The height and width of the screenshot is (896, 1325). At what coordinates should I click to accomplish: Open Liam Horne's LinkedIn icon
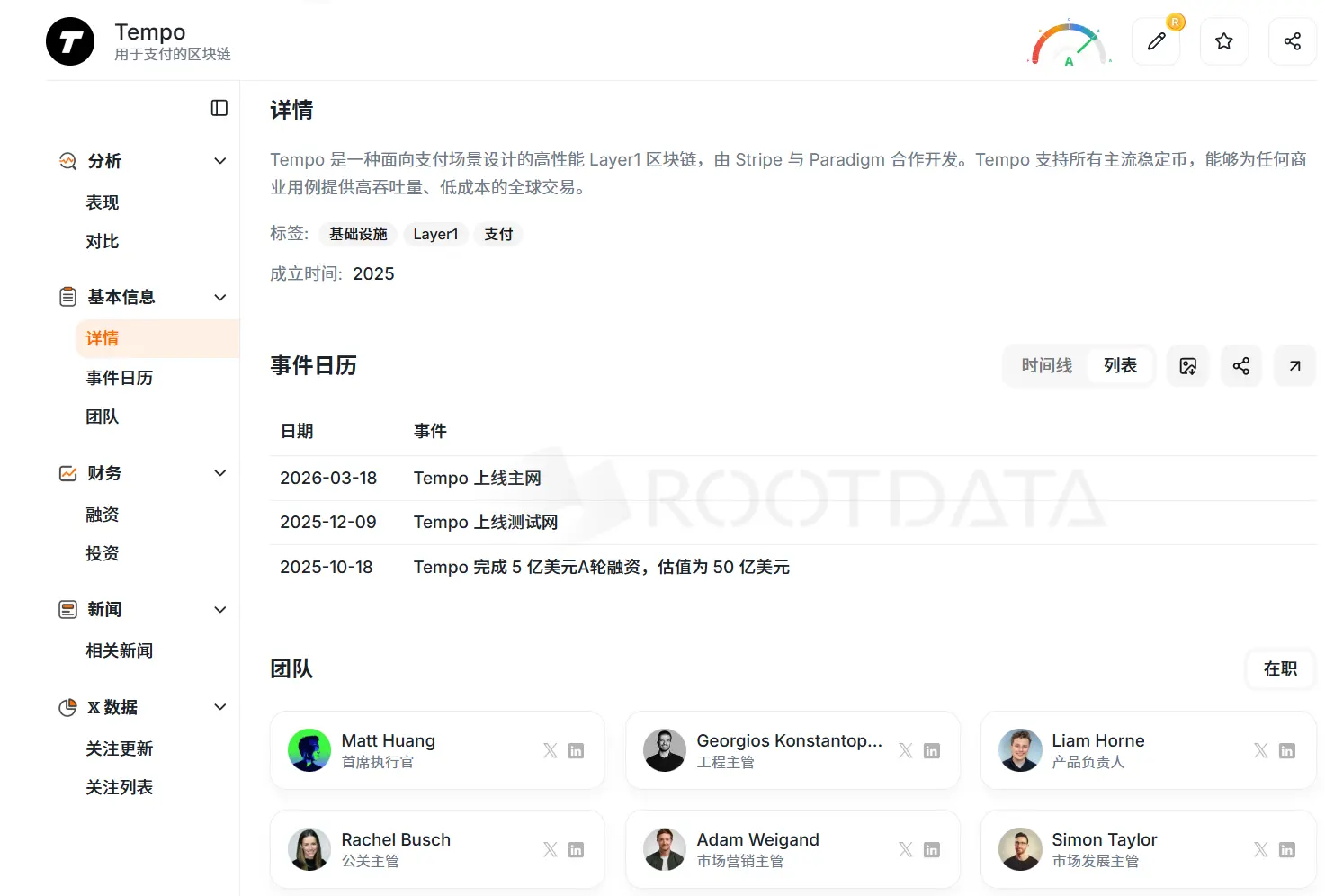[1287, 750]
